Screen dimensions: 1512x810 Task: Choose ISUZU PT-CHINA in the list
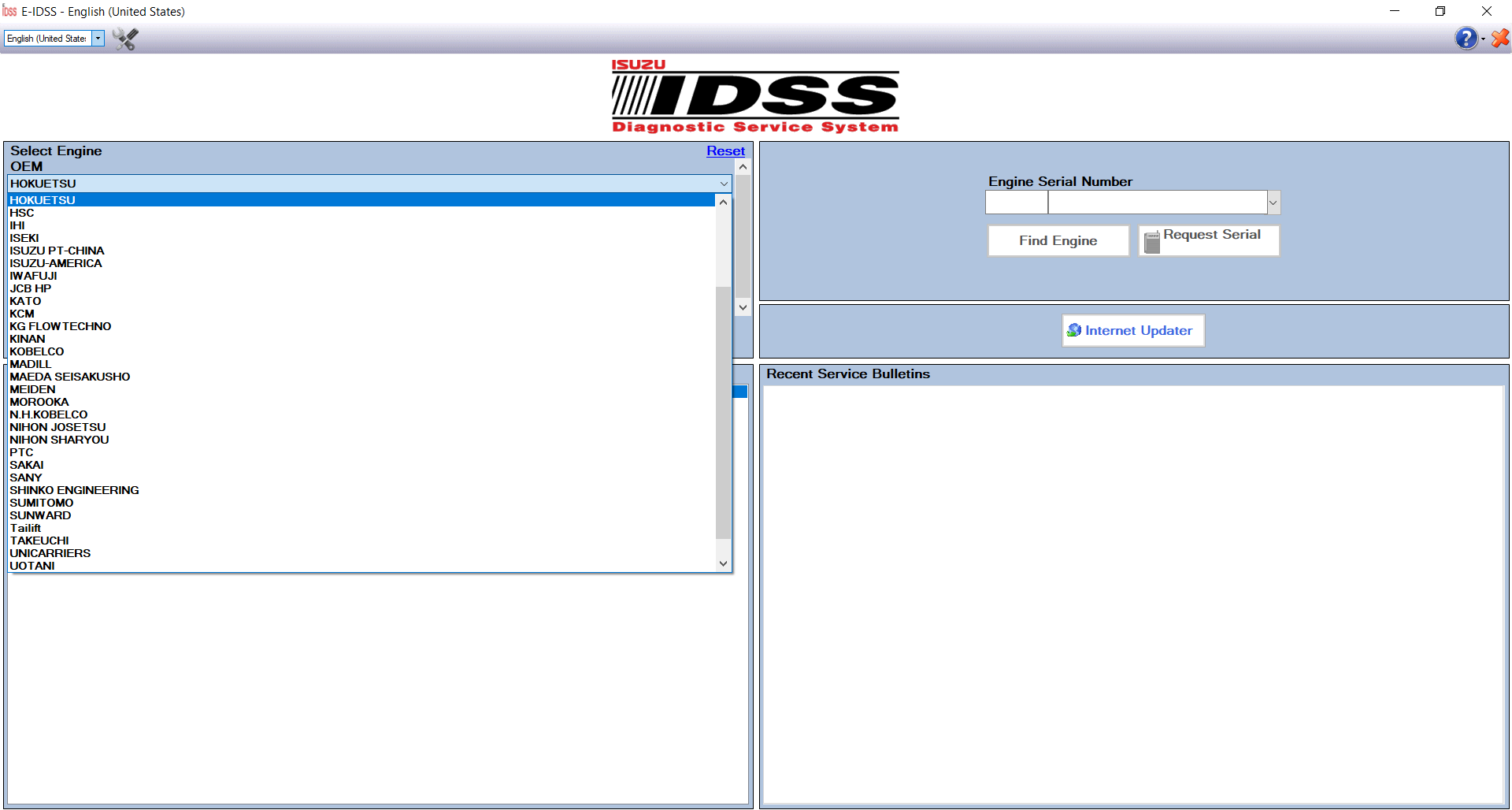click(361, 251)
